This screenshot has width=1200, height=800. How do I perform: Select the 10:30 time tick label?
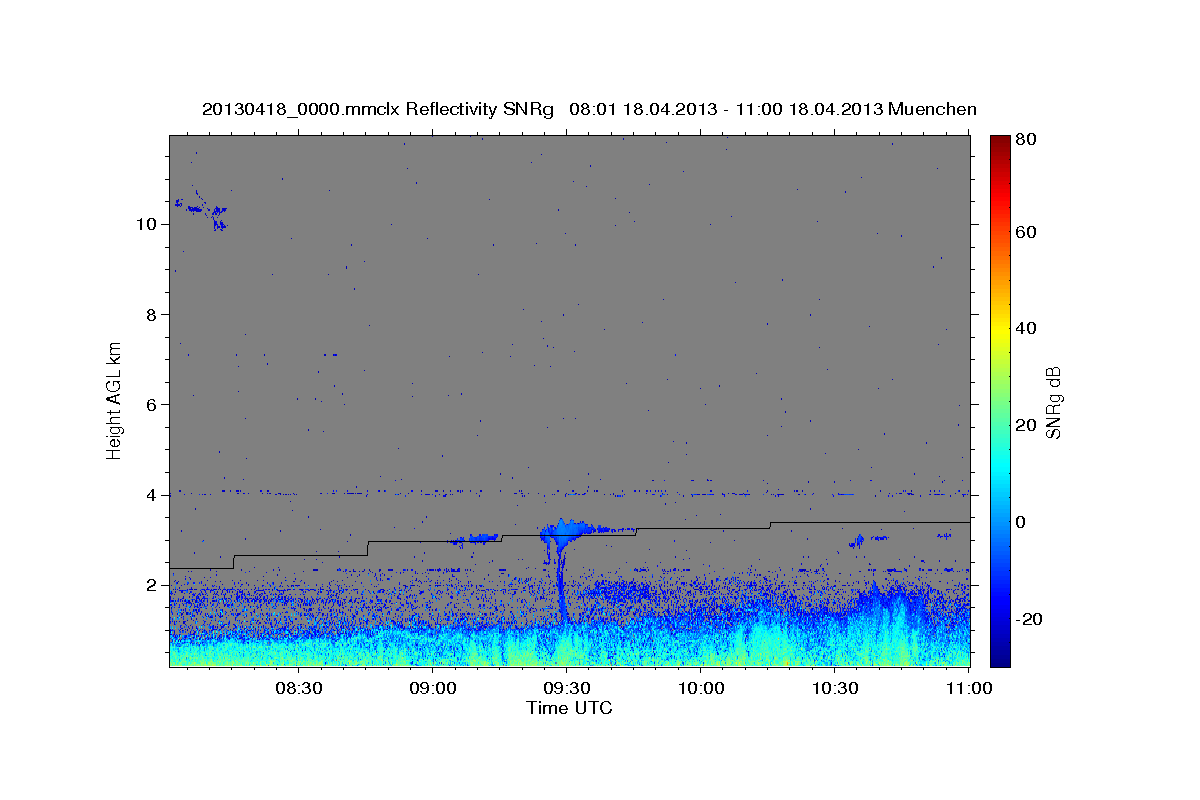pos(836,689)
